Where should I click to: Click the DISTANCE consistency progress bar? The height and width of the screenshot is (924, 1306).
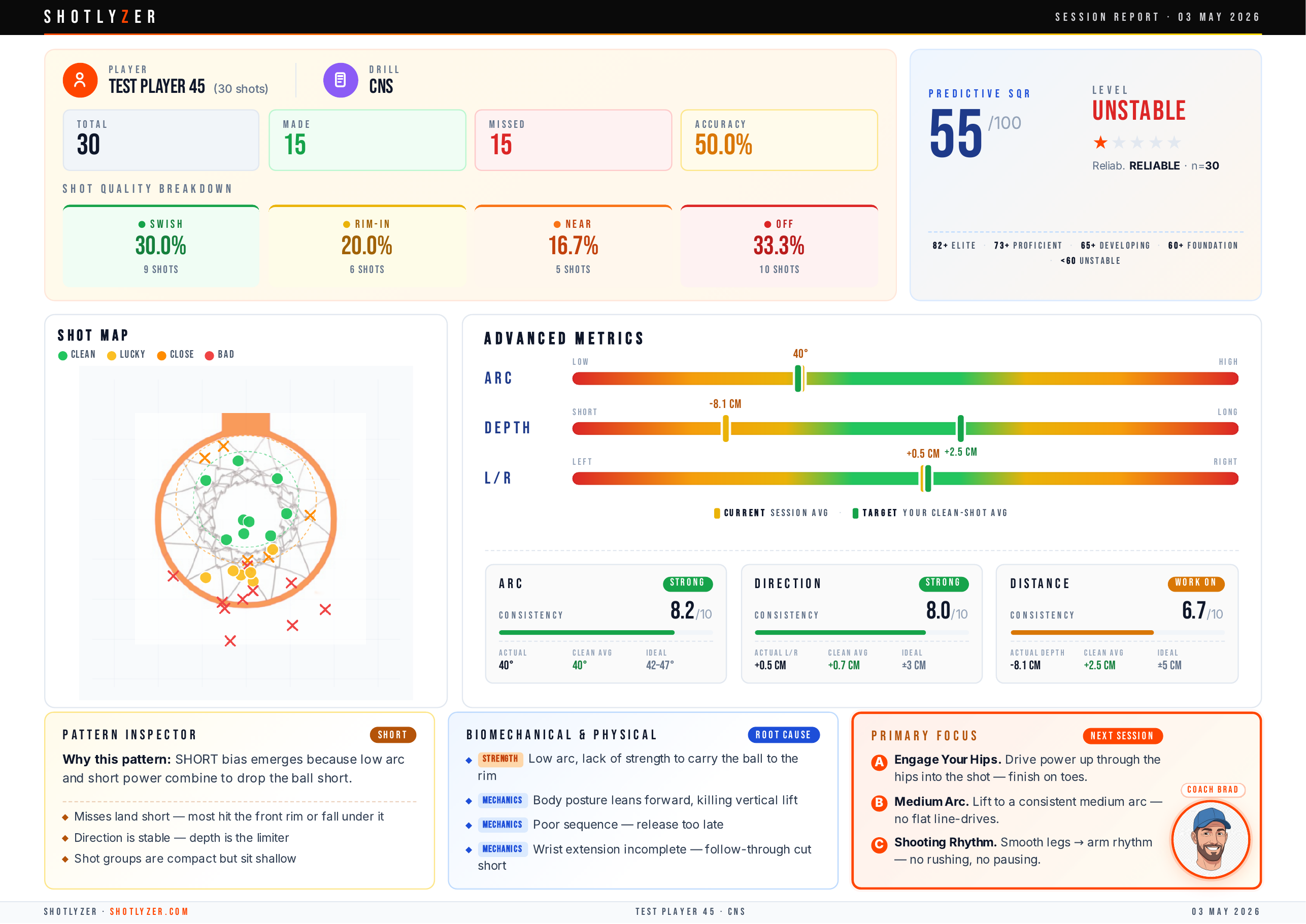coord(1117,633)
